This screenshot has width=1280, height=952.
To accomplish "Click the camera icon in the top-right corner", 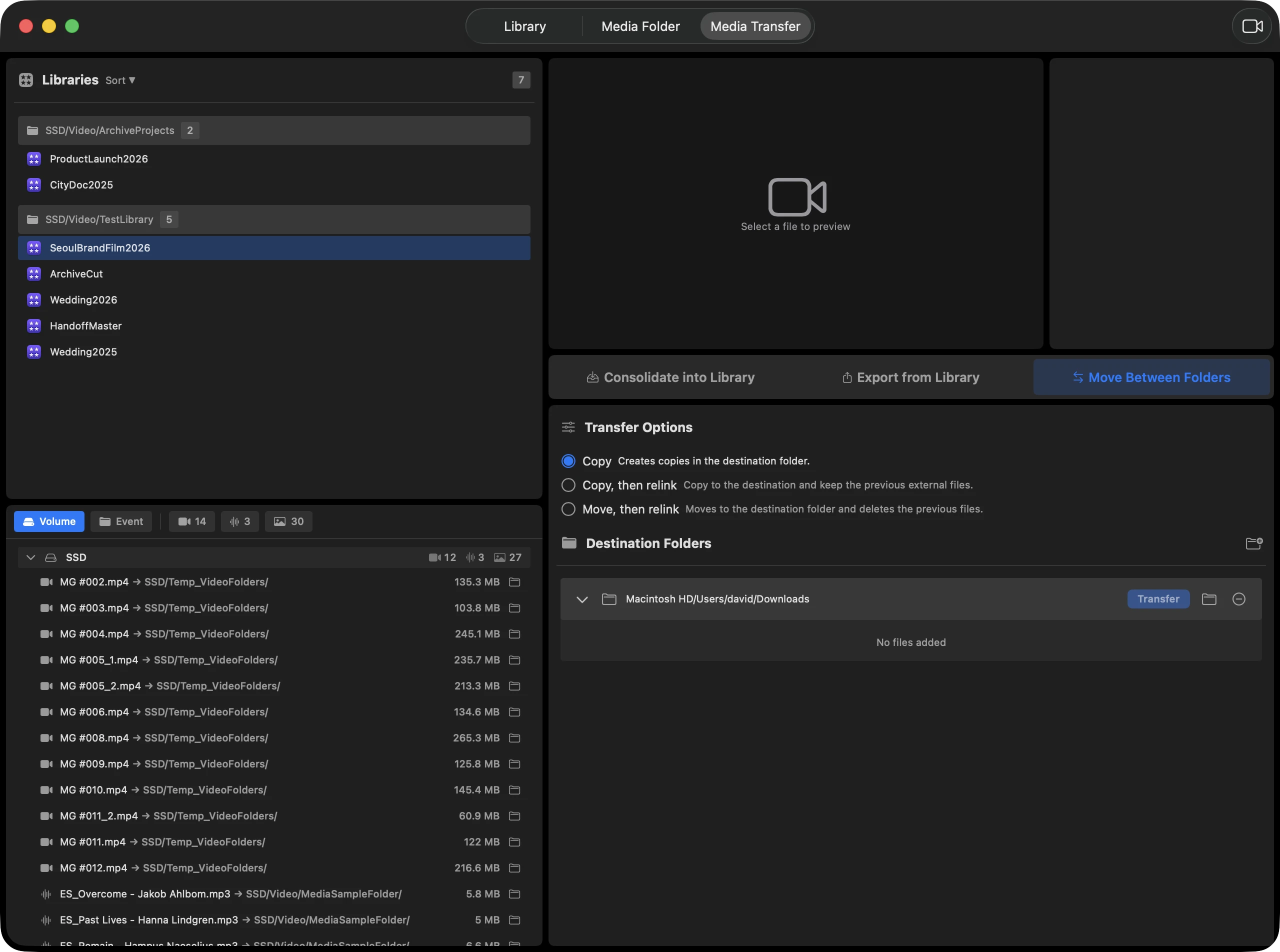I will click(x=1252, y=26).
